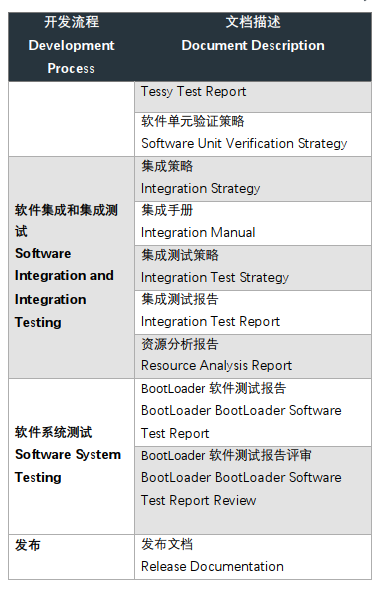Click the Document Description column header
Screen dimensions: 383x596
point(253,47)
